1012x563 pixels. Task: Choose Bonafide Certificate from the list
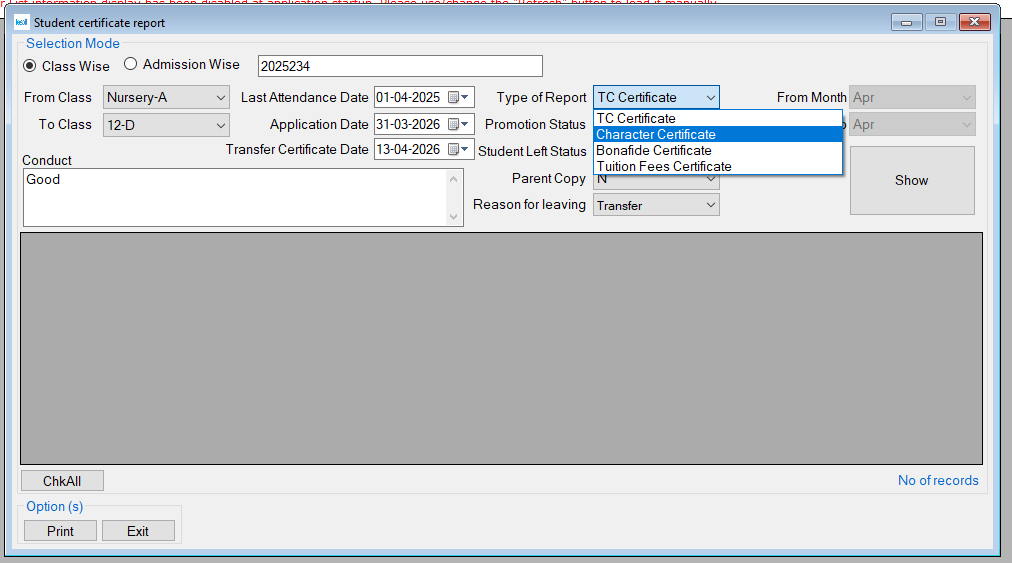point(654,151)
